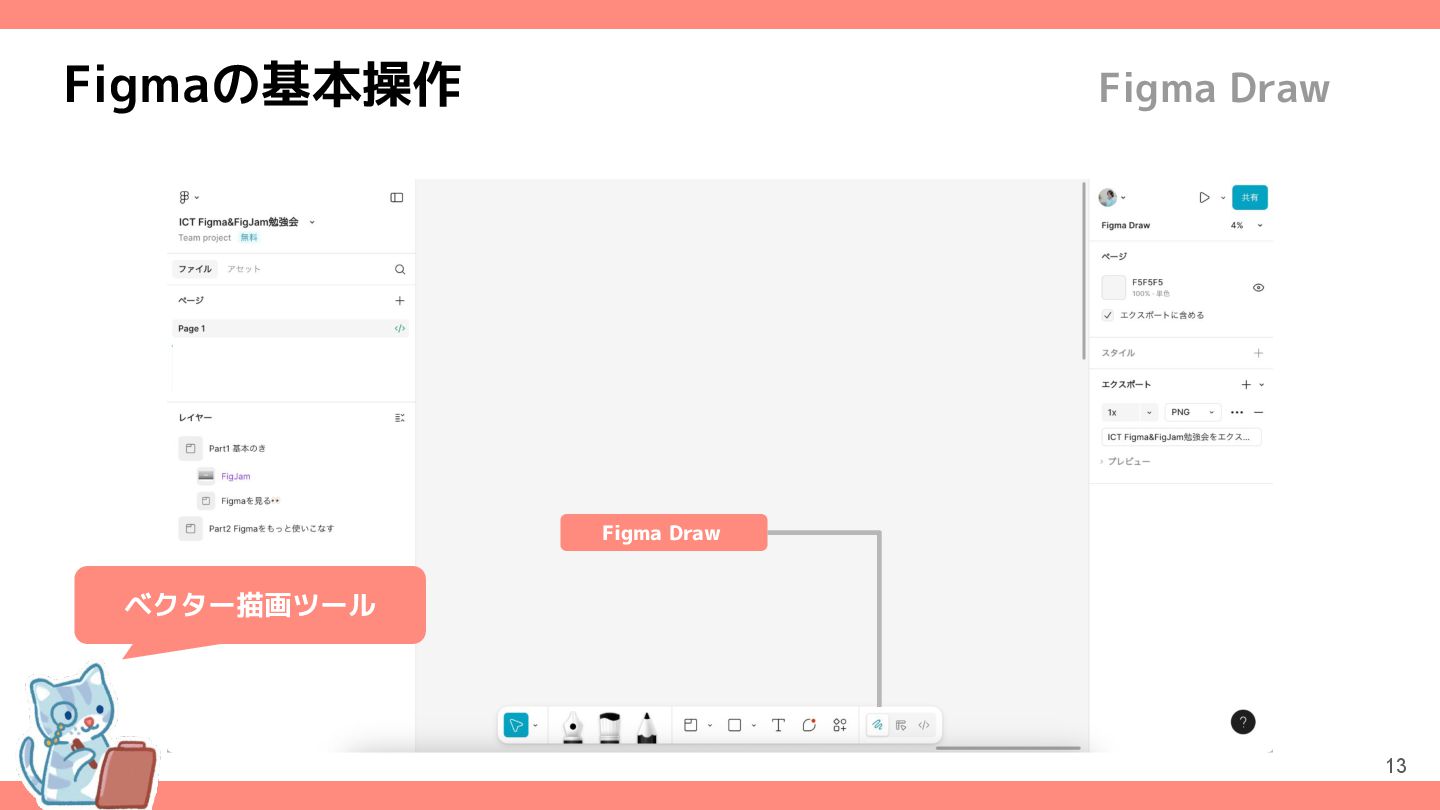Toggle the sidebar collapse icon
1440x810 pixels.
[397, 197]
